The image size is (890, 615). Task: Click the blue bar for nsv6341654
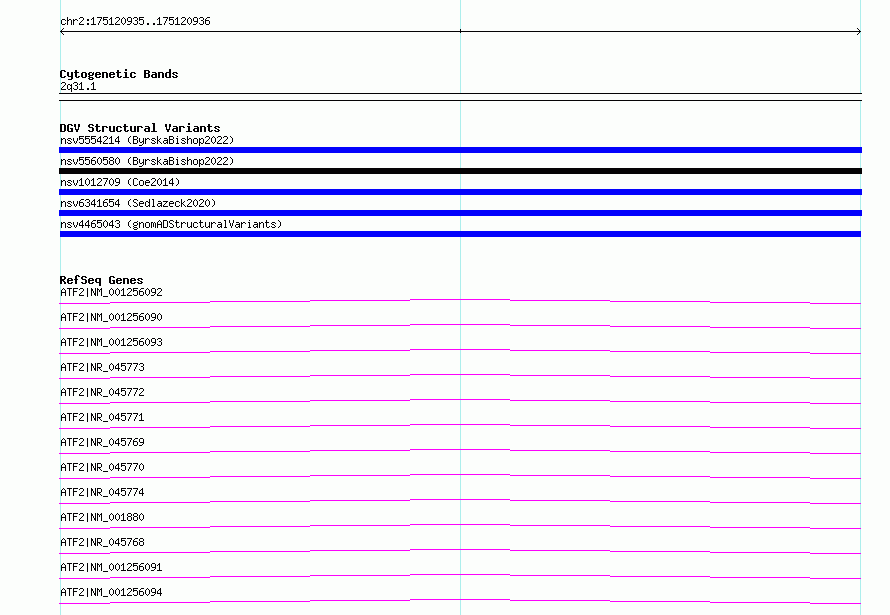pyautogui.click(x=460, y=213)
